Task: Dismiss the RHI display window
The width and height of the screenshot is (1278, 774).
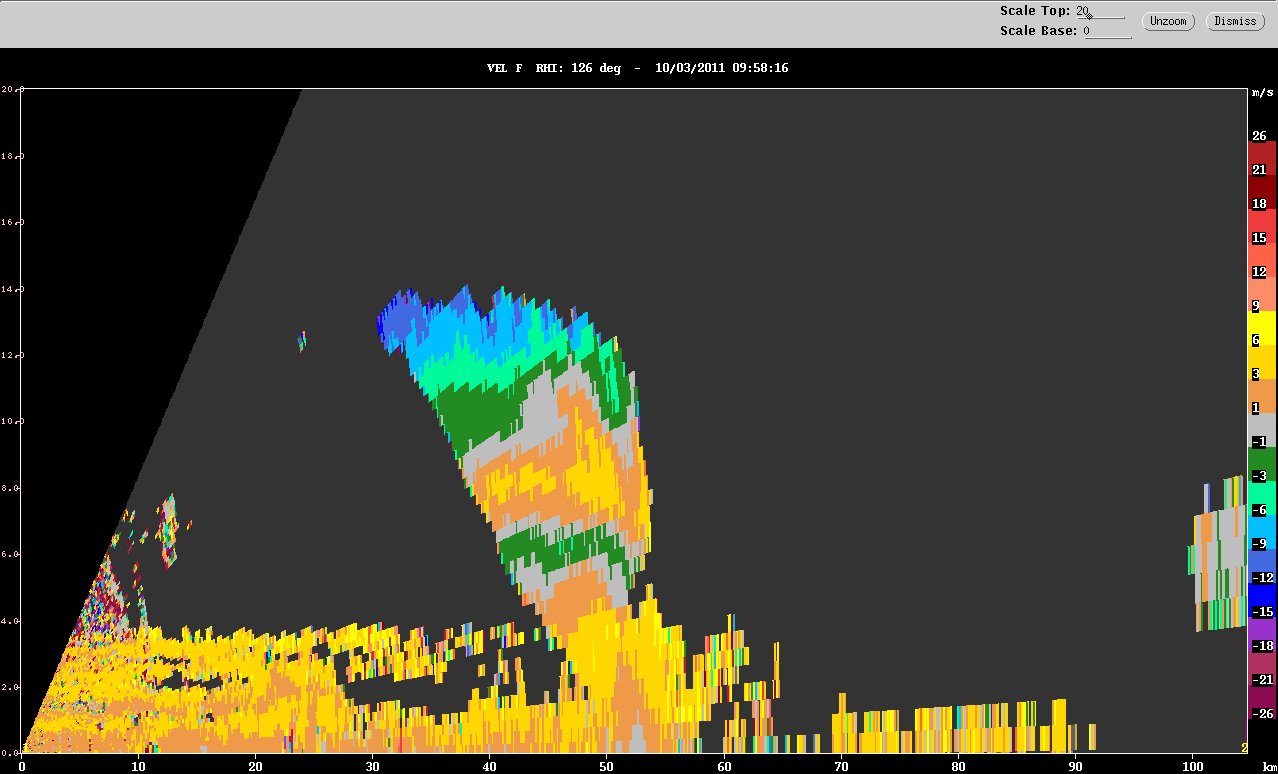Action: 1235,21
